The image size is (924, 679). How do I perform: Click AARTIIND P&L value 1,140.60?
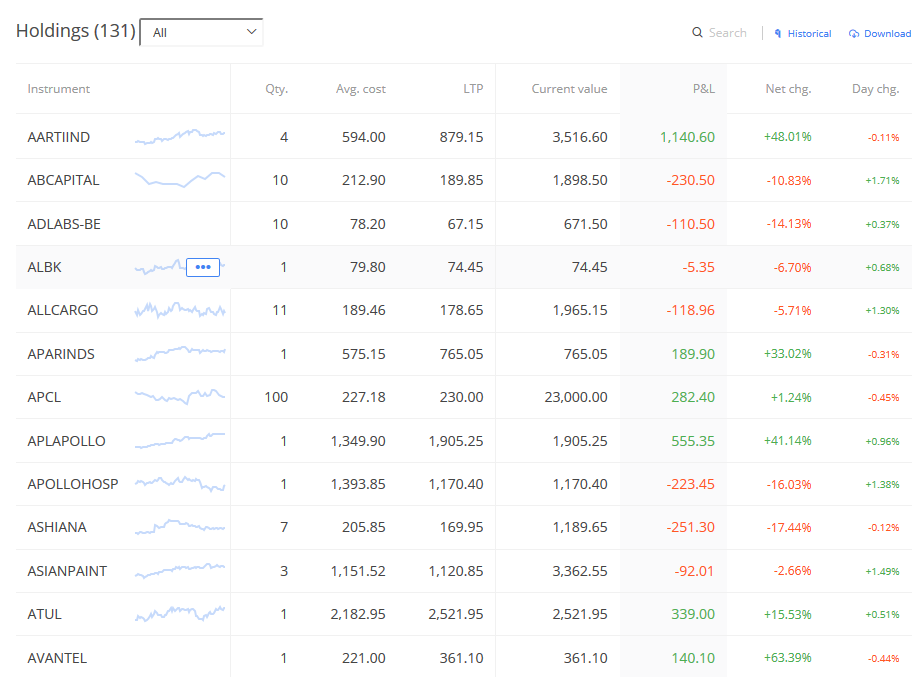(x=687, y=137)
